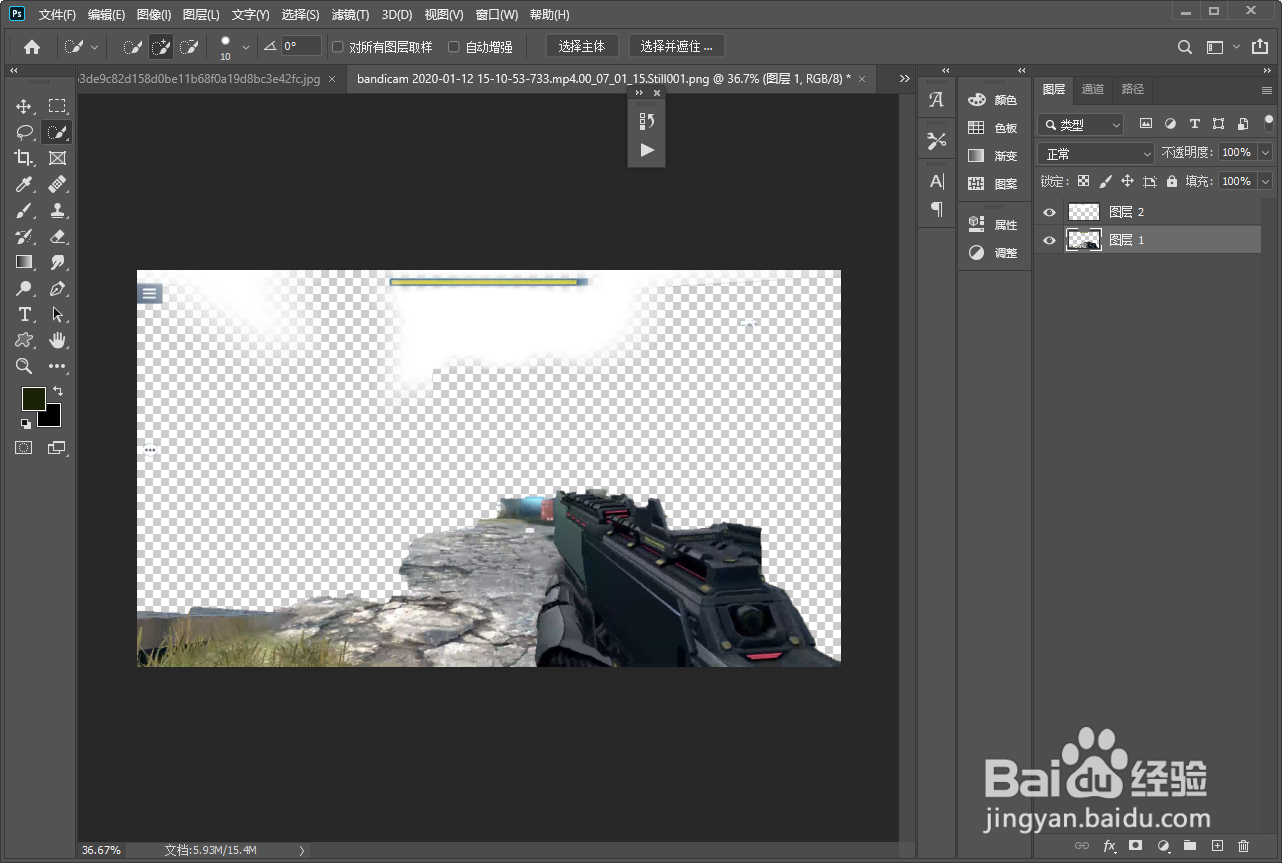The width and height of the screenshot is (1282, 863).
Task: Select the Pen tool
Action: pyautogui.click(x=58, y=288)
